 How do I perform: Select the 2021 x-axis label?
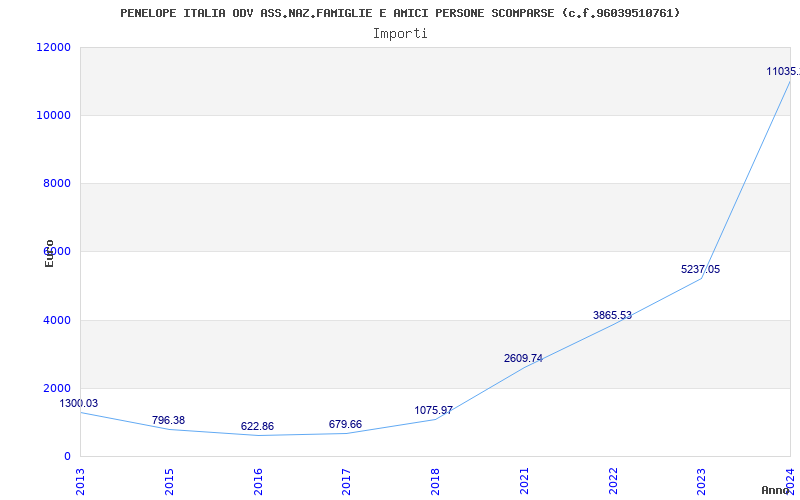click(x=524, y=478)
